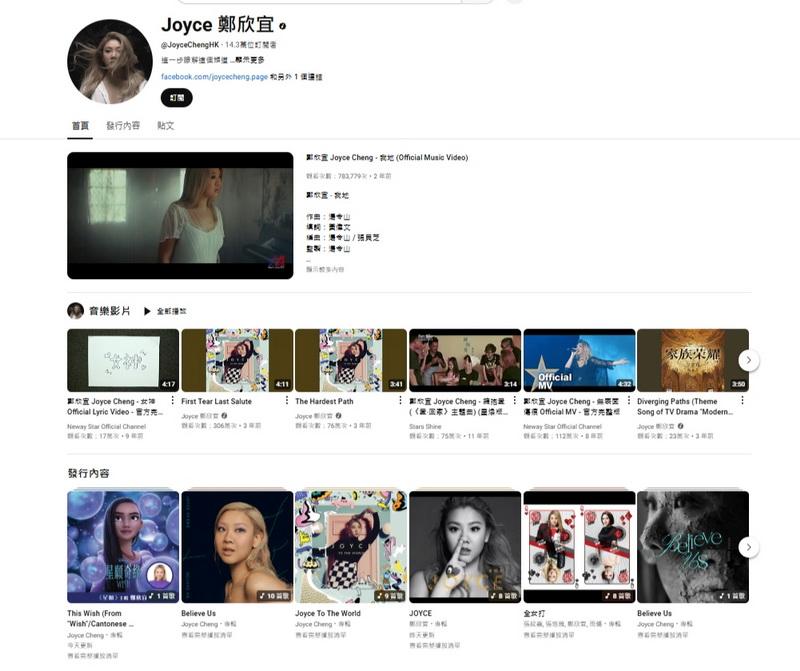Click the small avatar beside 音樂影片
Image resolution: width=800 pixels, height=671 pixels.
[x=76, y=311]
